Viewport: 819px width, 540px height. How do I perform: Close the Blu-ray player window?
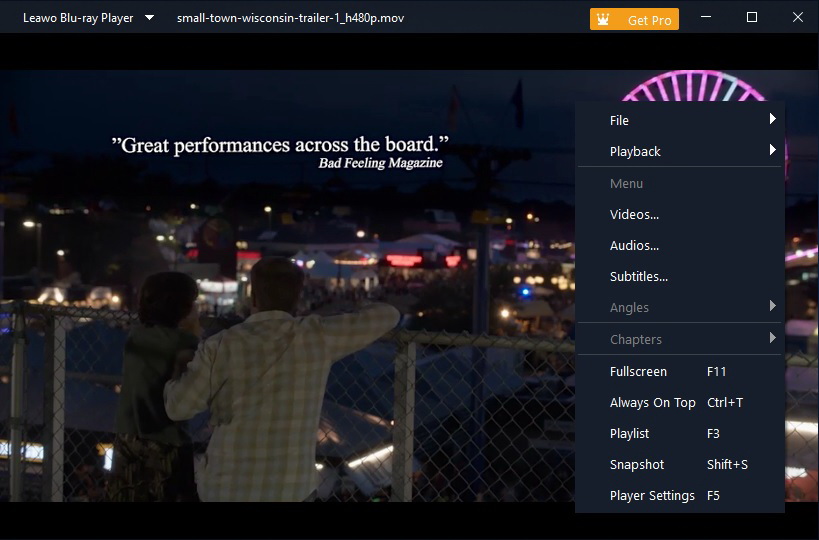(797, 18)
